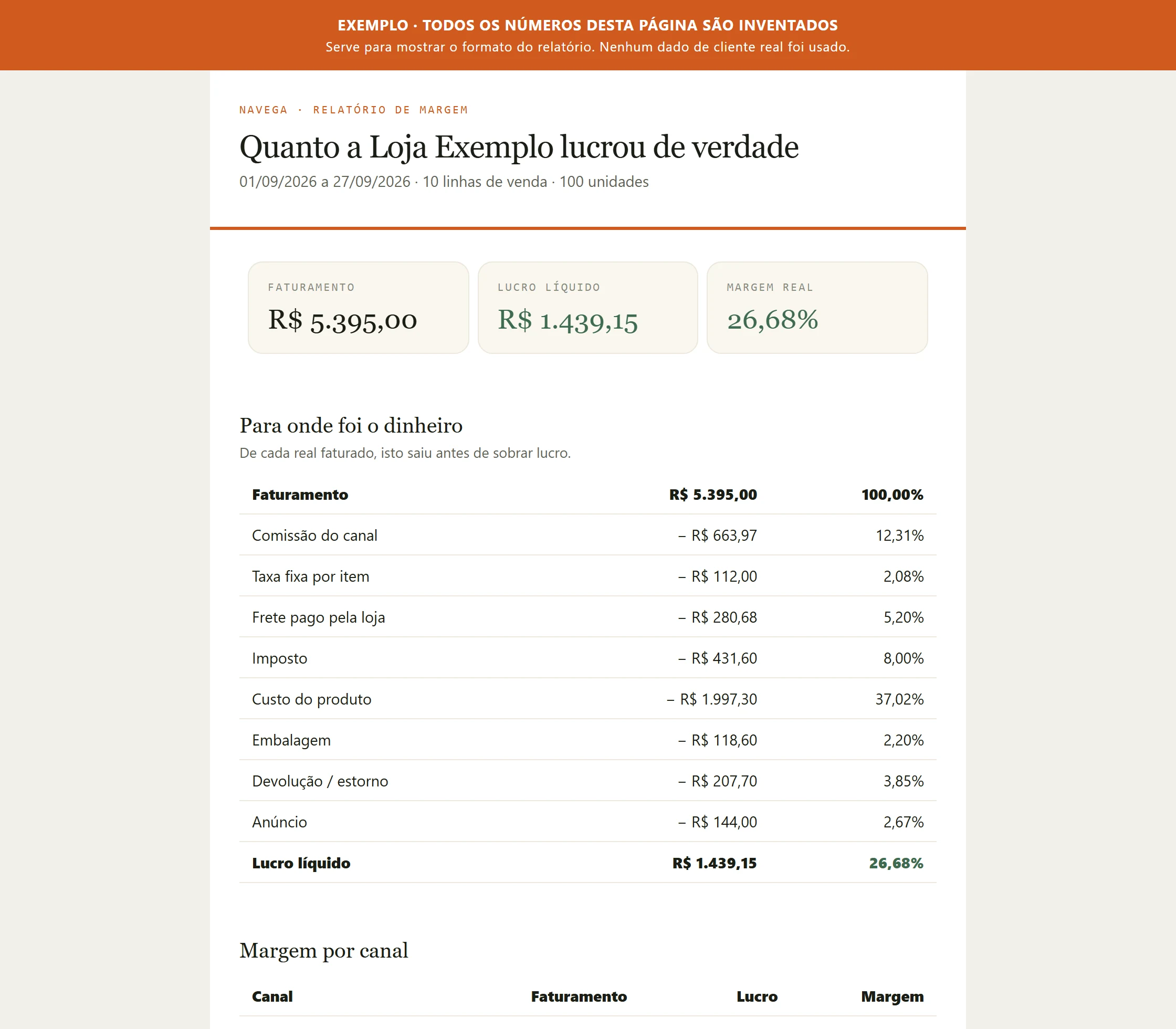Click the green 26,68% margin value in table
Image resolution: width=1176 pixels, height=1029 pixels.
pos(896,863)
